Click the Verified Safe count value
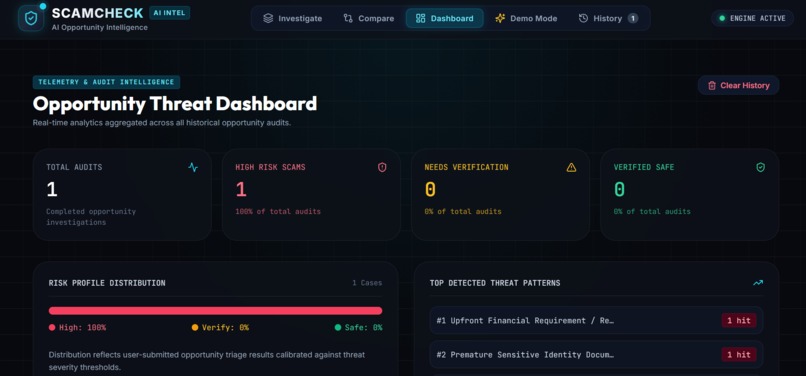This screenshot has height=376, width=806. tap(619, 190)
